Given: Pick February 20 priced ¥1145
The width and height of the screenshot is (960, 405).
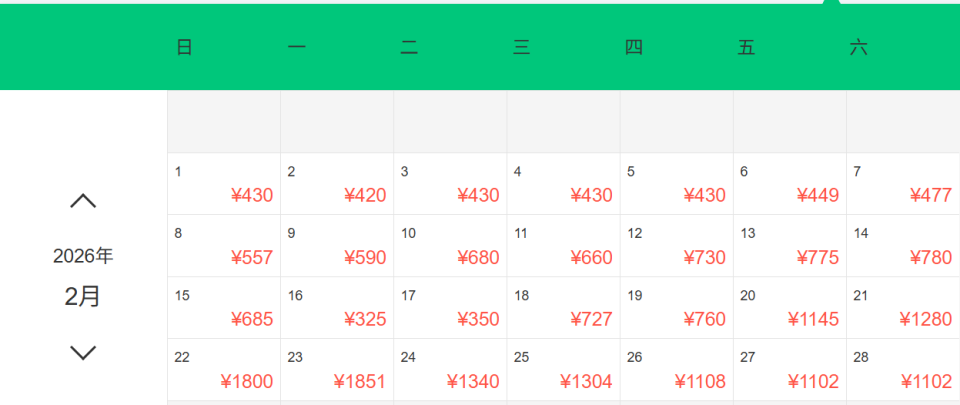Looking at the screenshot, I should click(790, 308).
